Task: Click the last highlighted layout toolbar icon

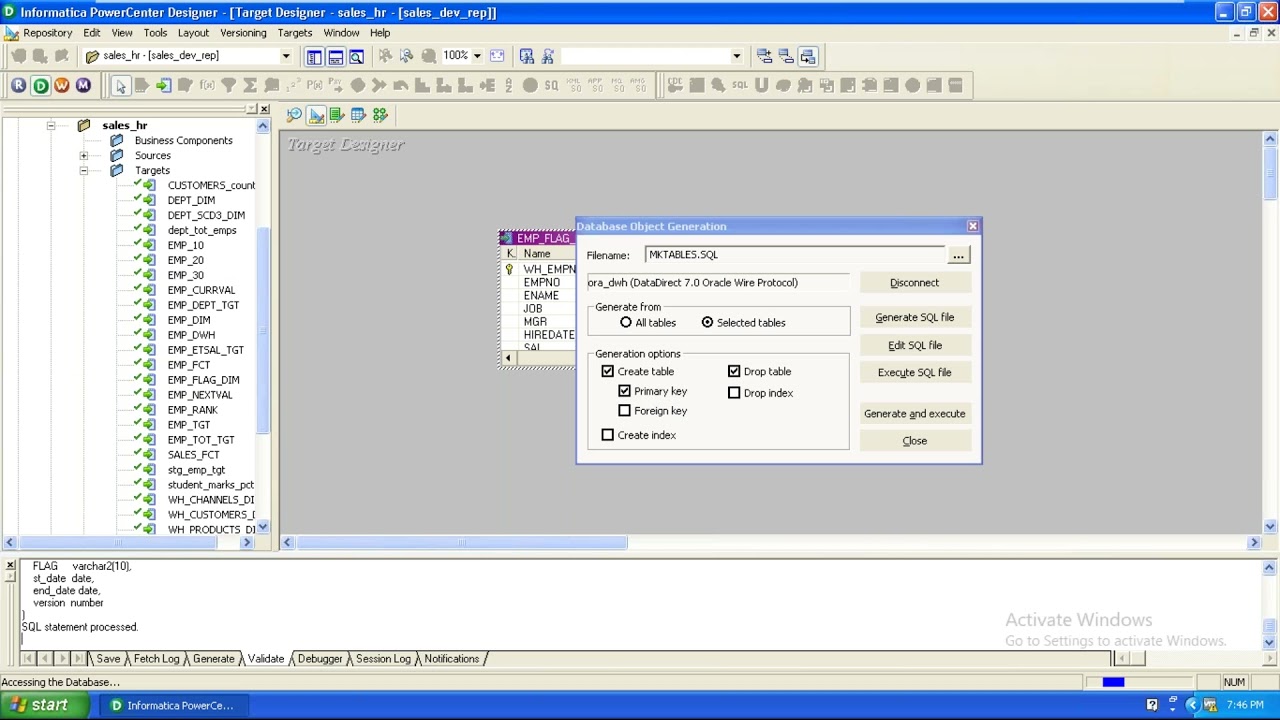Action: (808, 56)
